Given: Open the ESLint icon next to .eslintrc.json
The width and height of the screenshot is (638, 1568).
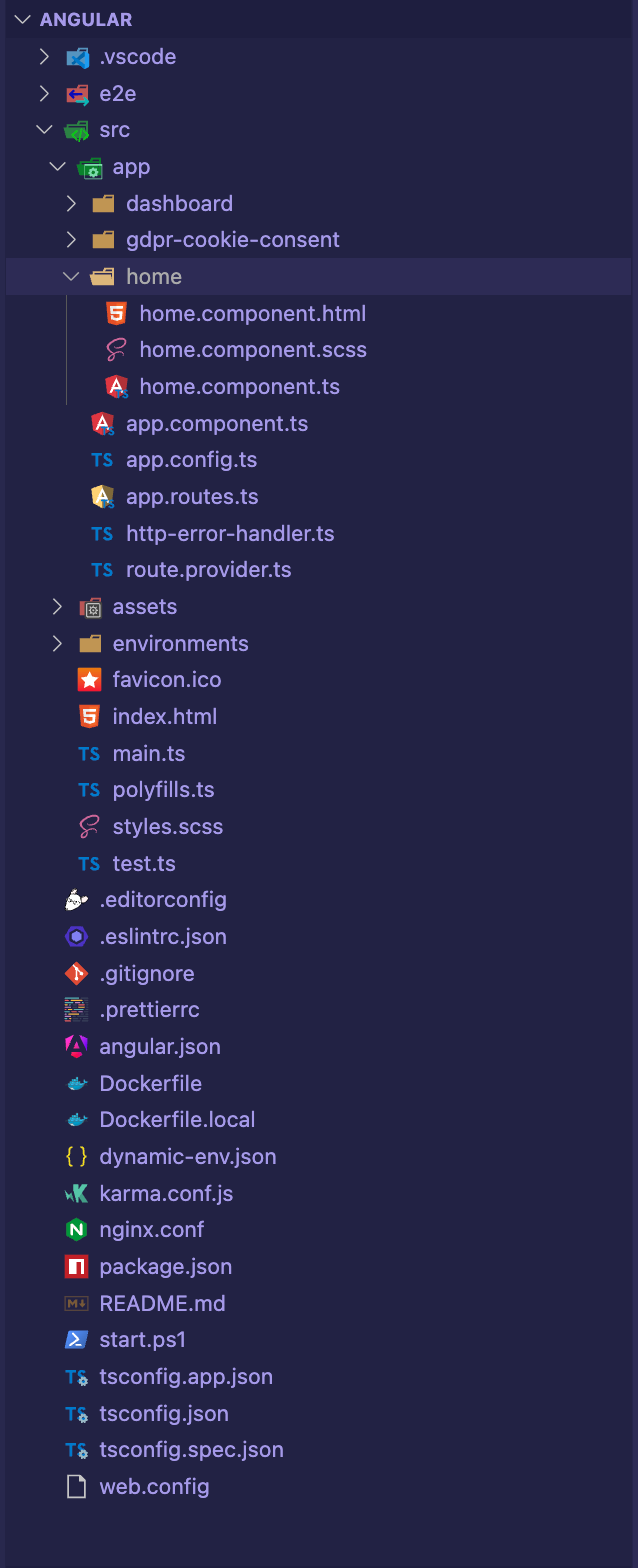Looking at the screenshot, I should pos(75,936).
